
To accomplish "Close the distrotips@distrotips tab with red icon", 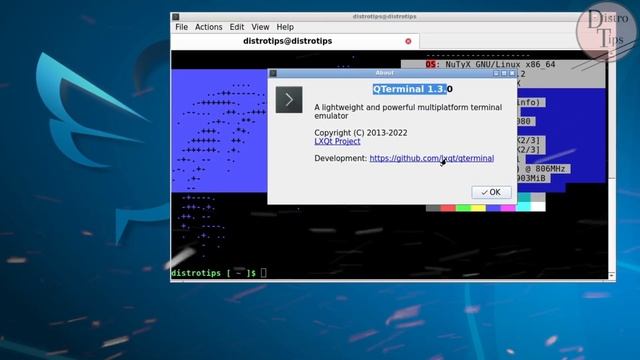I will (408, 41).
